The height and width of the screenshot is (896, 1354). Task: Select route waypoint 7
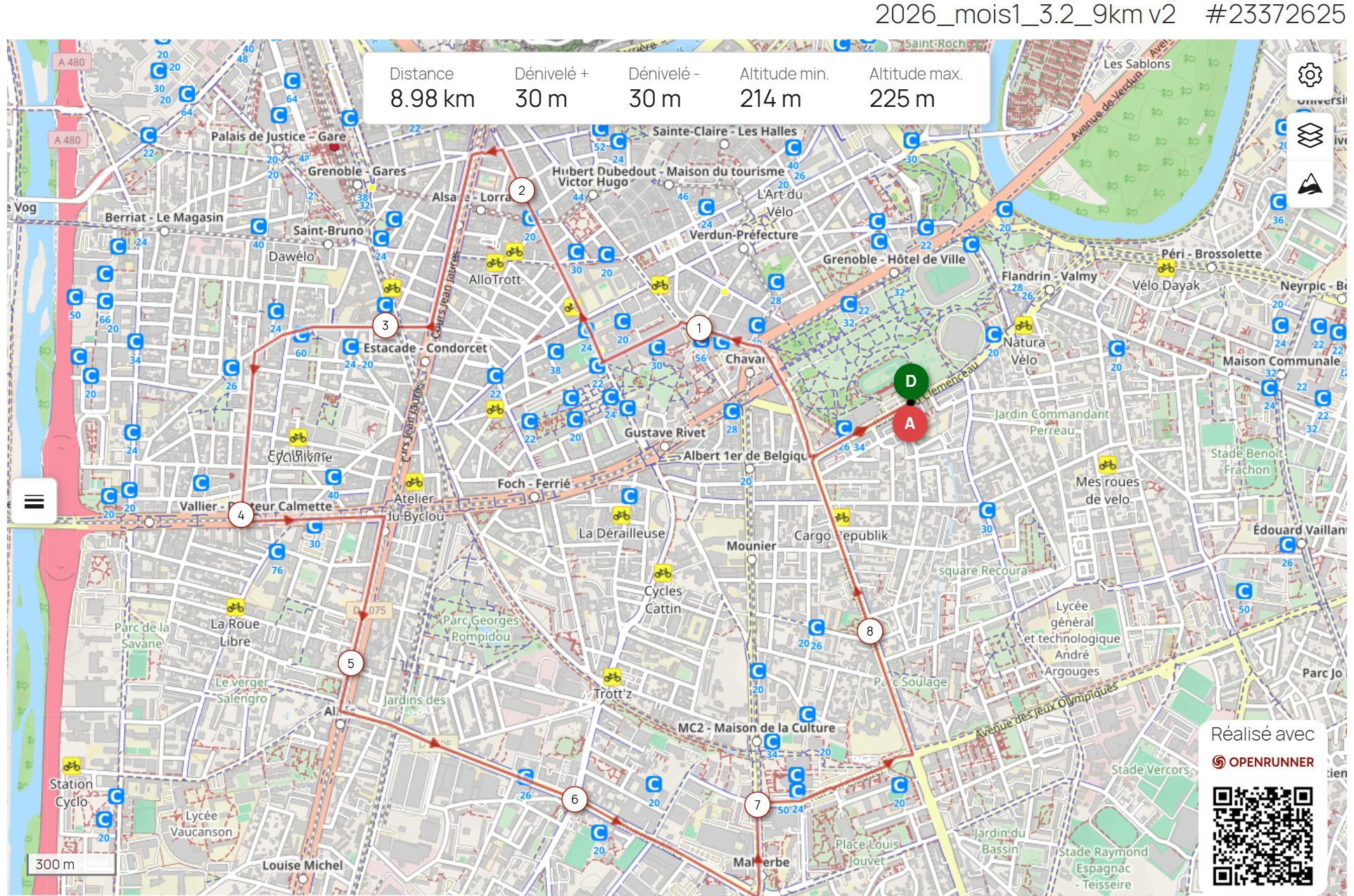click(757, 805)
